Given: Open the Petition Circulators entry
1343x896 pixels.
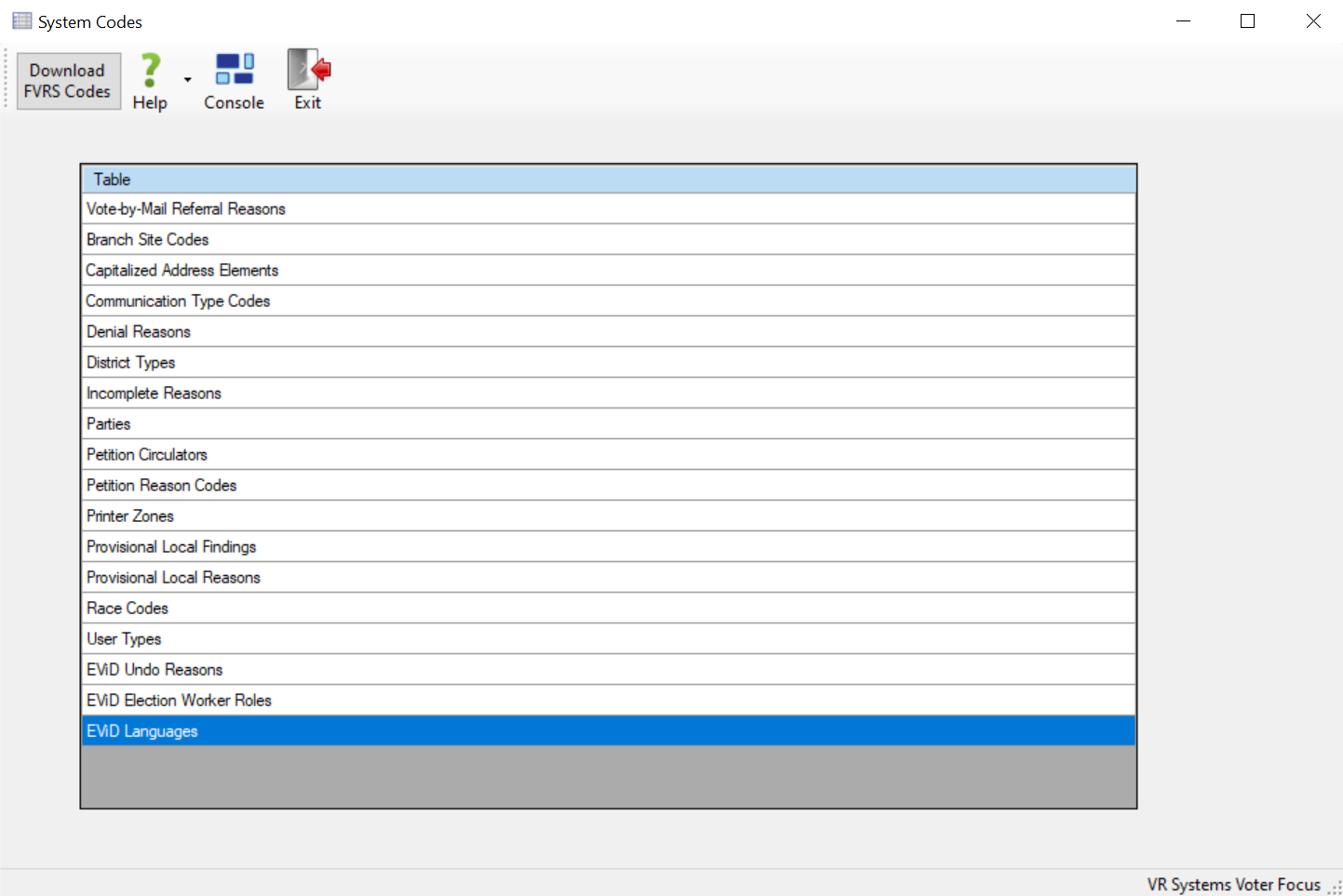Looking at the screenshot, I should [x=147, y=455].
